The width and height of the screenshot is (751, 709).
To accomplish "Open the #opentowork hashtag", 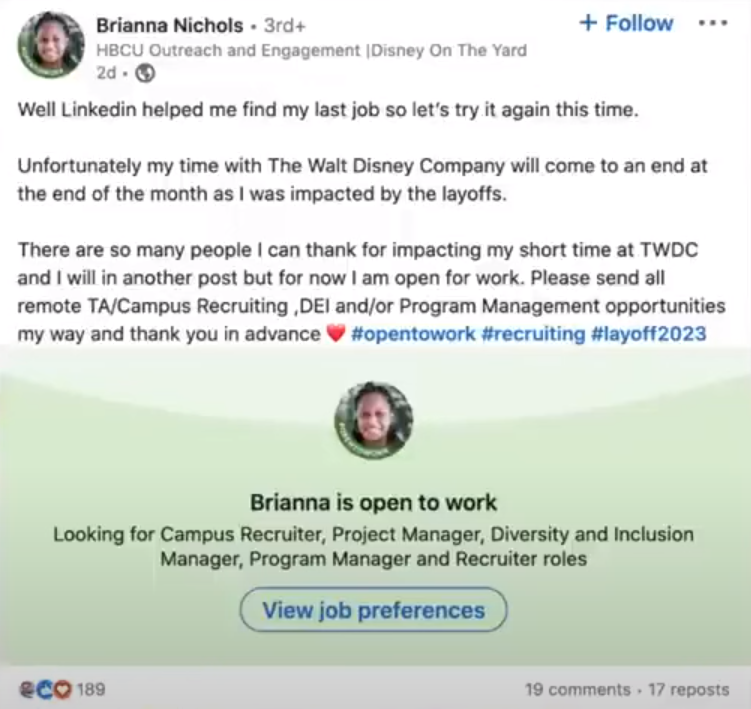I will tap(413, 333).
